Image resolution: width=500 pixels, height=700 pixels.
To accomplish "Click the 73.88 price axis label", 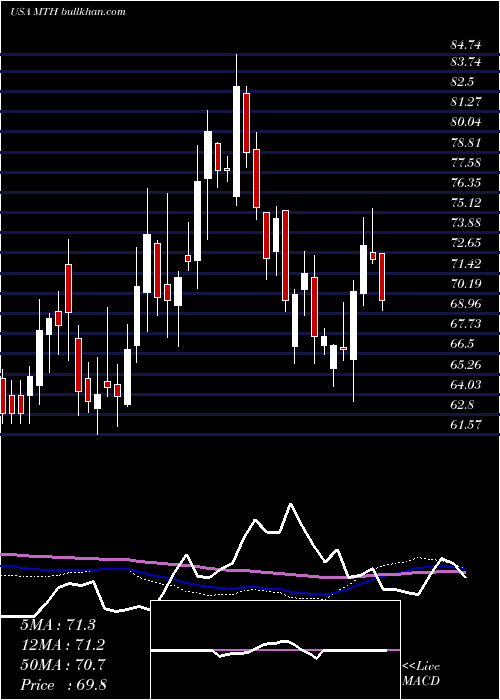I will point(466,223).
